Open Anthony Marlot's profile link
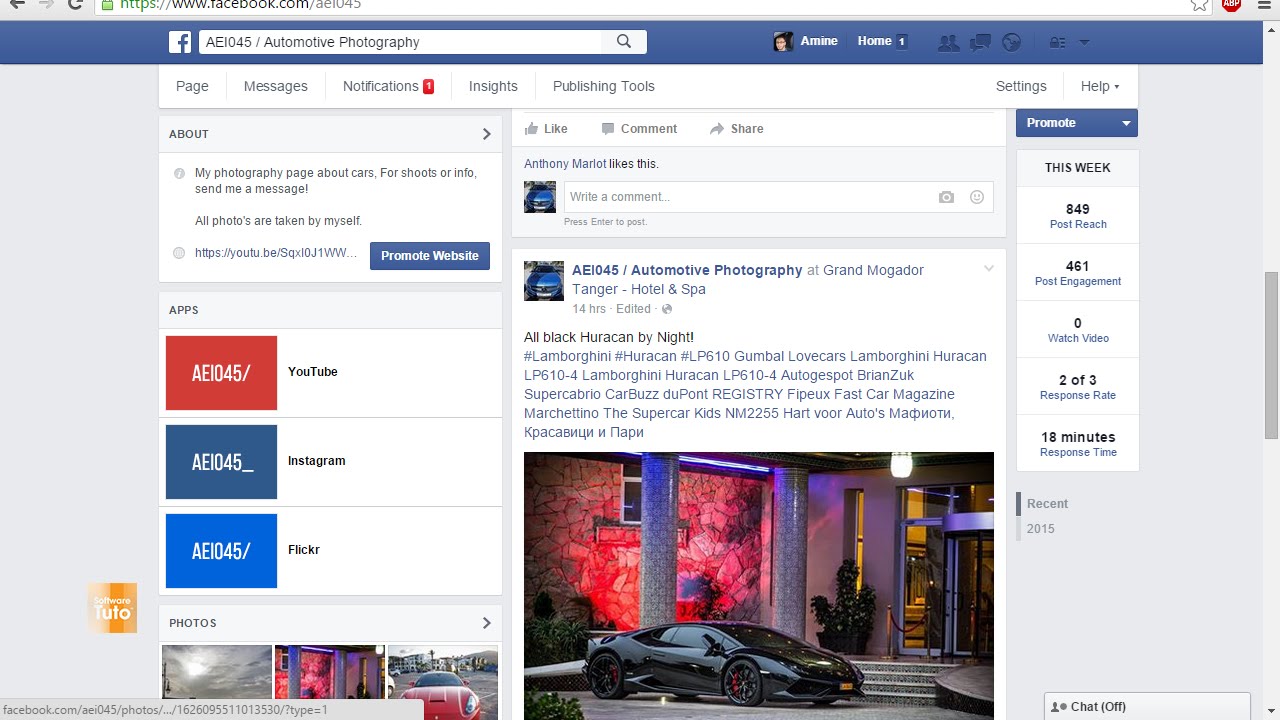 point(565,164)
